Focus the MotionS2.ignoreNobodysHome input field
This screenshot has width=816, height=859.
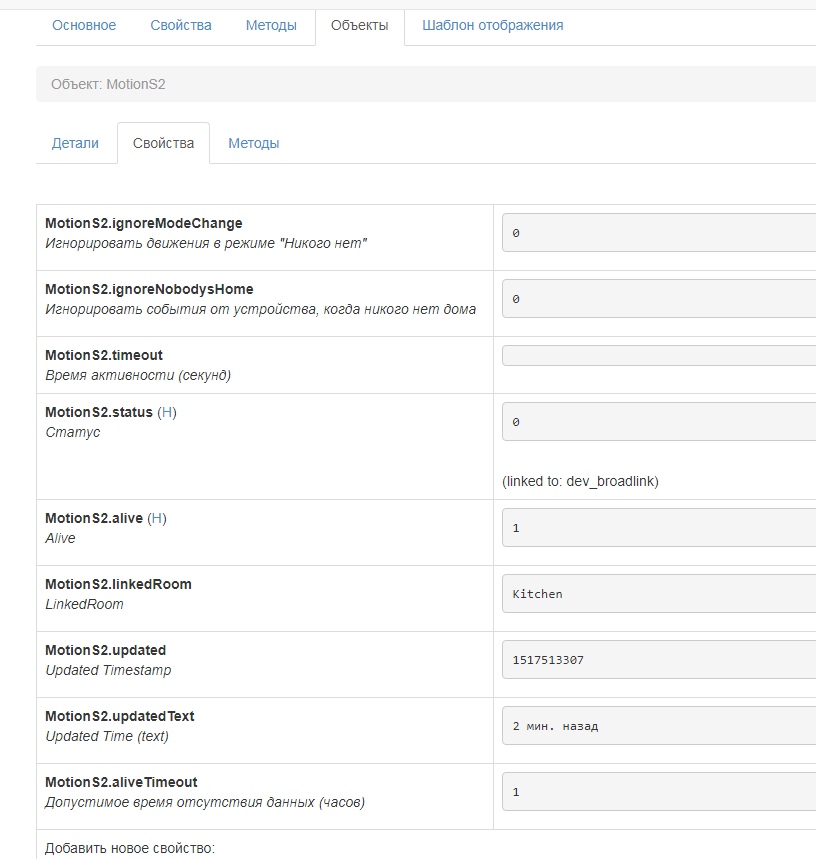[x=658, y=298]
